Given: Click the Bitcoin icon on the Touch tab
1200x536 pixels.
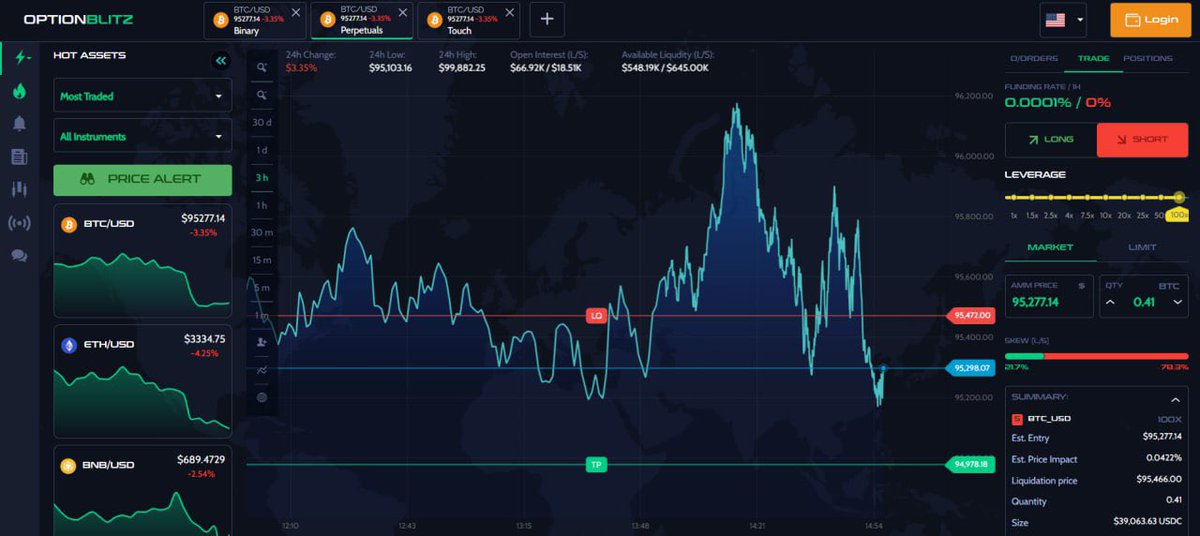Looking at the screenshot, I should point(434,19).
